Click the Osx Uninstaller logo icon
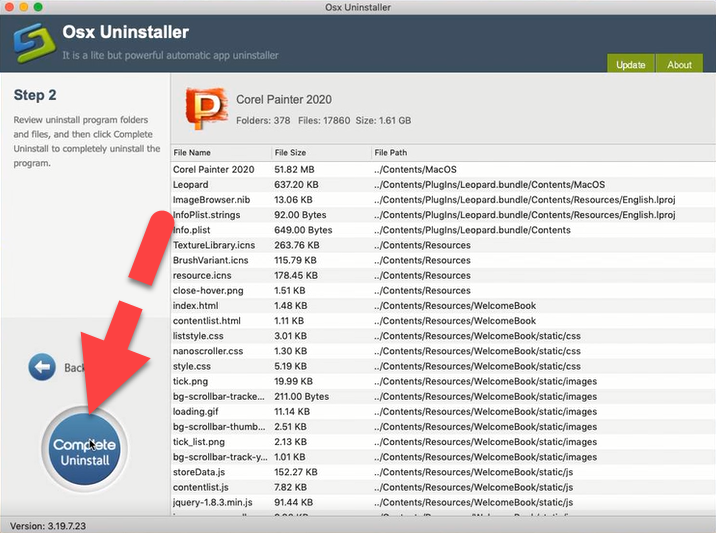Image resolution: width=716 pixels, height=533 pixels. pos(35,42)
